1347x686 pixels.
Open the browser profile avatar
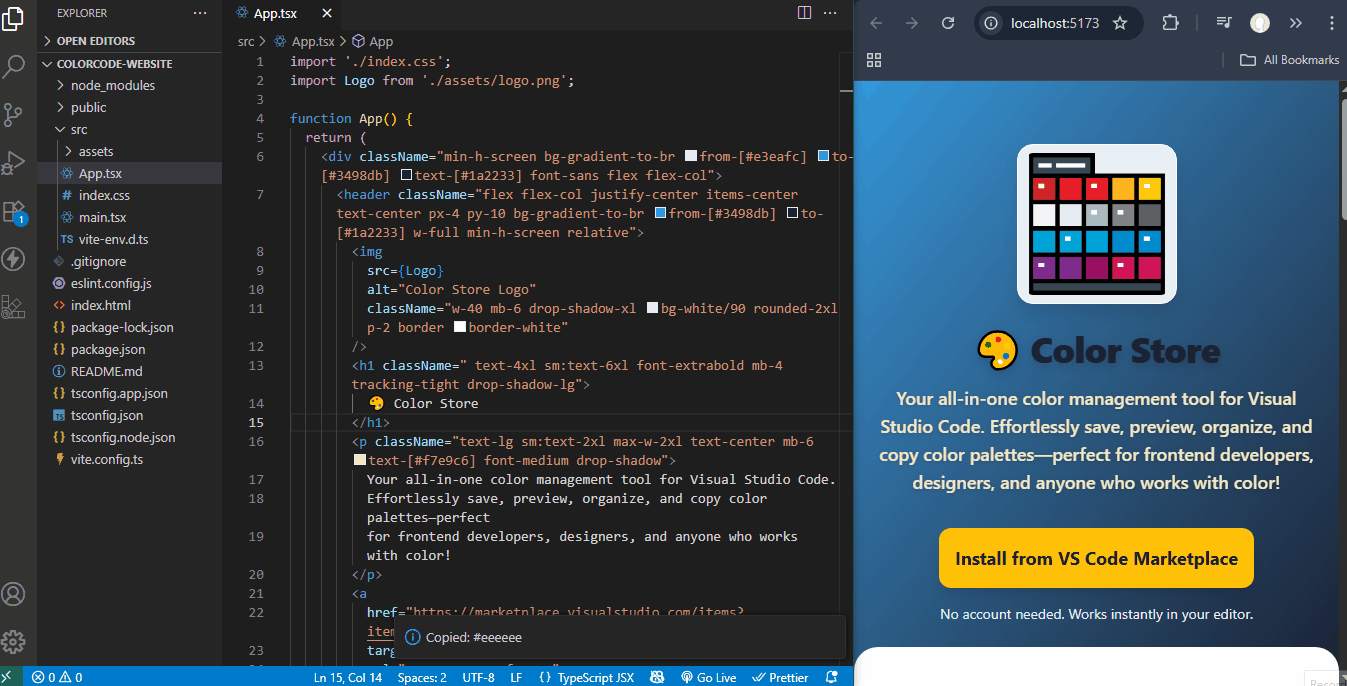[1260, 23]
